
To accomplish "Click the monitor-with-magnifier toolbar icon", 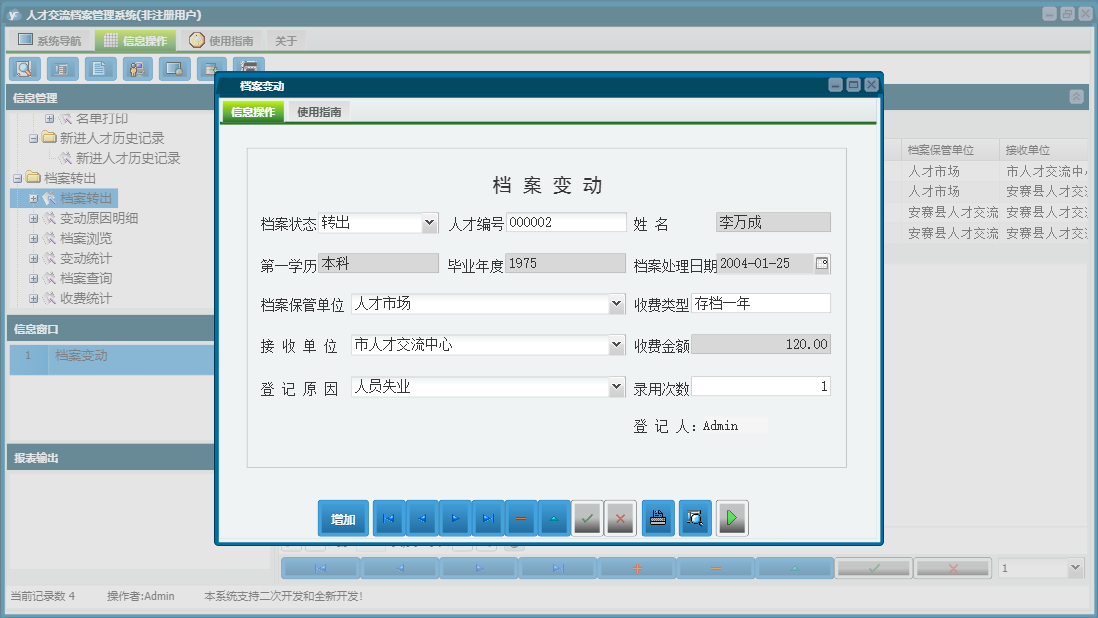I will pyautogui.click(x=174, y=68).
